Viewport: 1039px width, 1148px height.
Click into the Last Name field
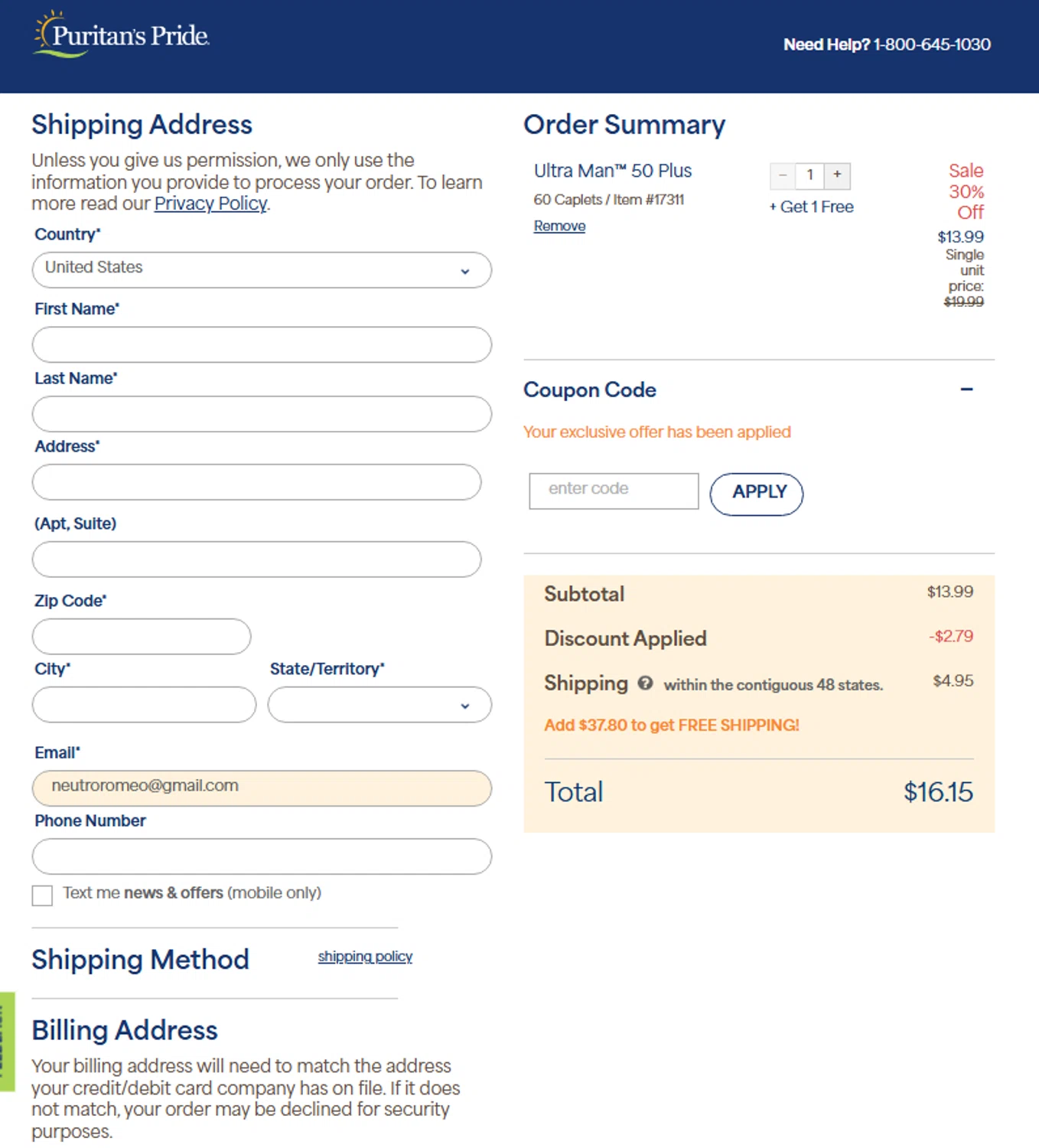click(262, 413)
